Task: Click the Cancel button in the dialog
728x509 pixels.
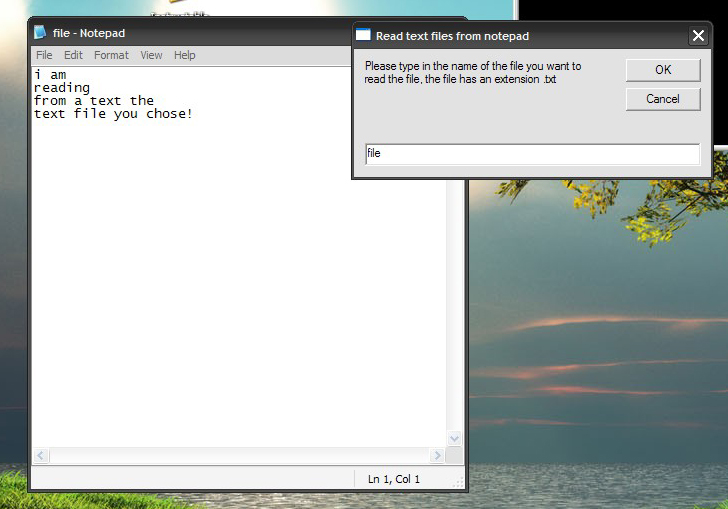Action: click(x=663, y=99)
